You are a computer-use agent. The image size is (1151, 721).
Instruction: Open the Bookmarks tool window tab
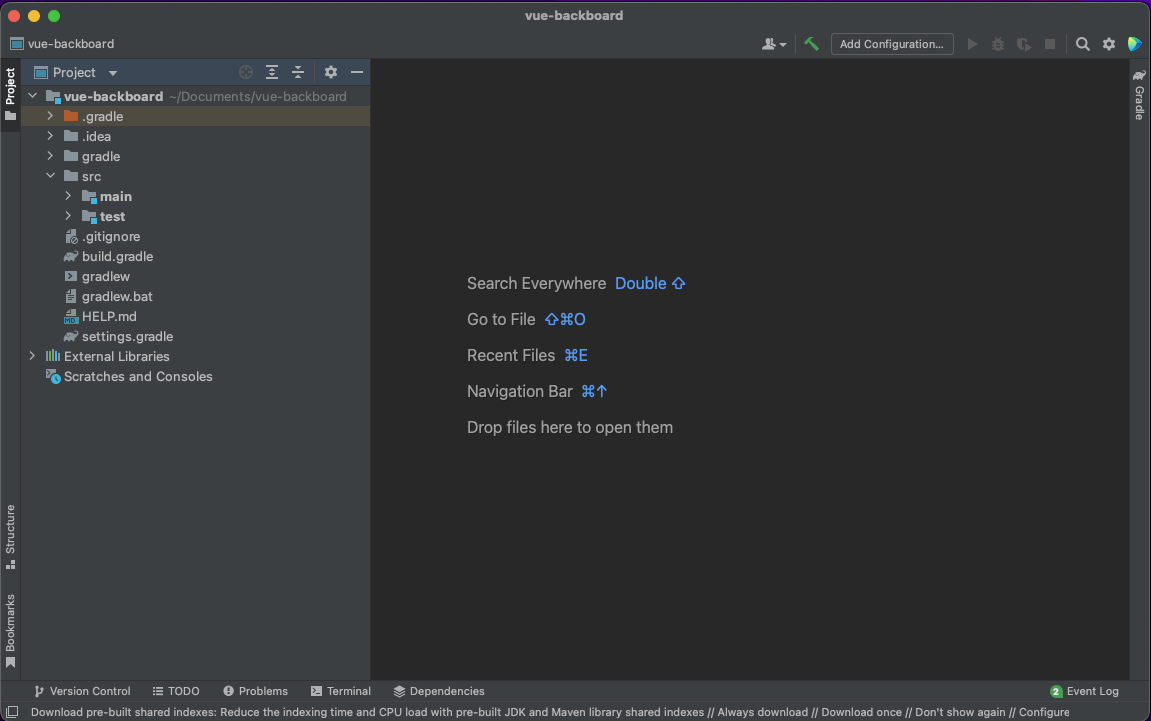coord(10,631)
